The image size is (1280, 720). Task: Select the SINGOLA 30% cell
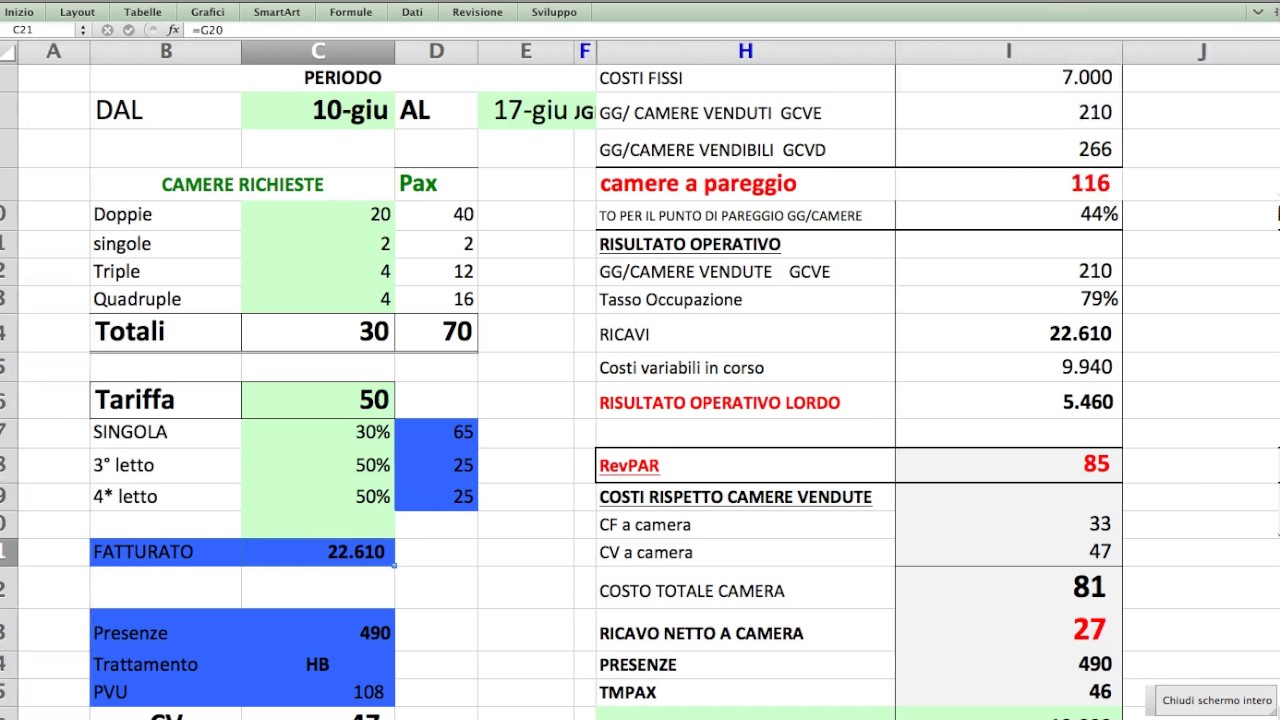click(x=318, y=432)
